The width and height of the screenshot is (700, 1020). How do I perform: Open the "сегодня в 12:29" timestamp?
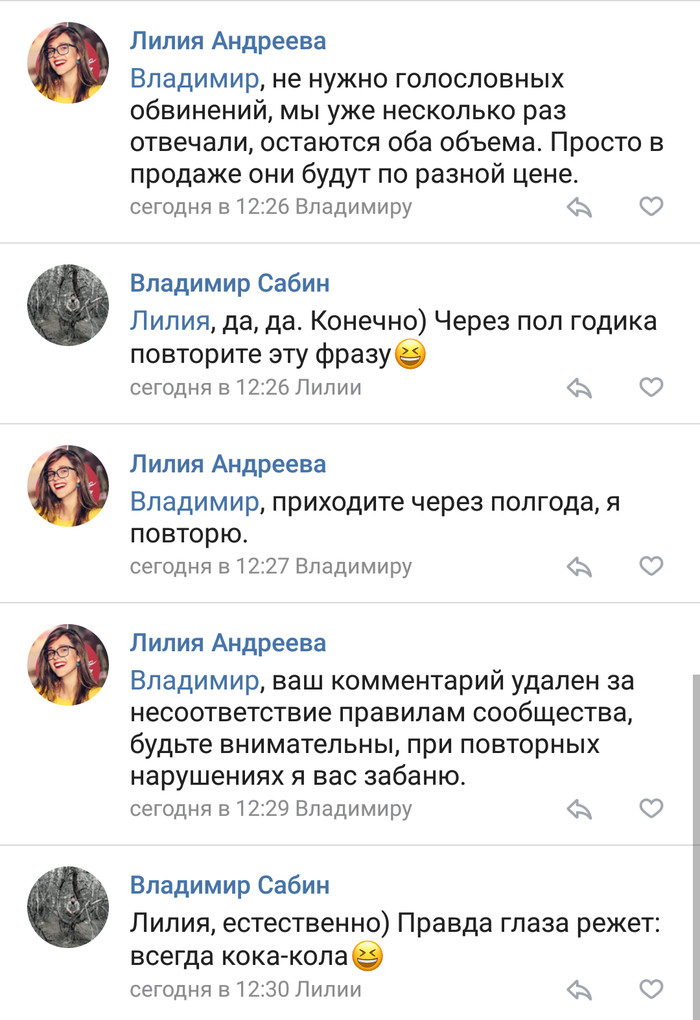click(x=209, y=808)
